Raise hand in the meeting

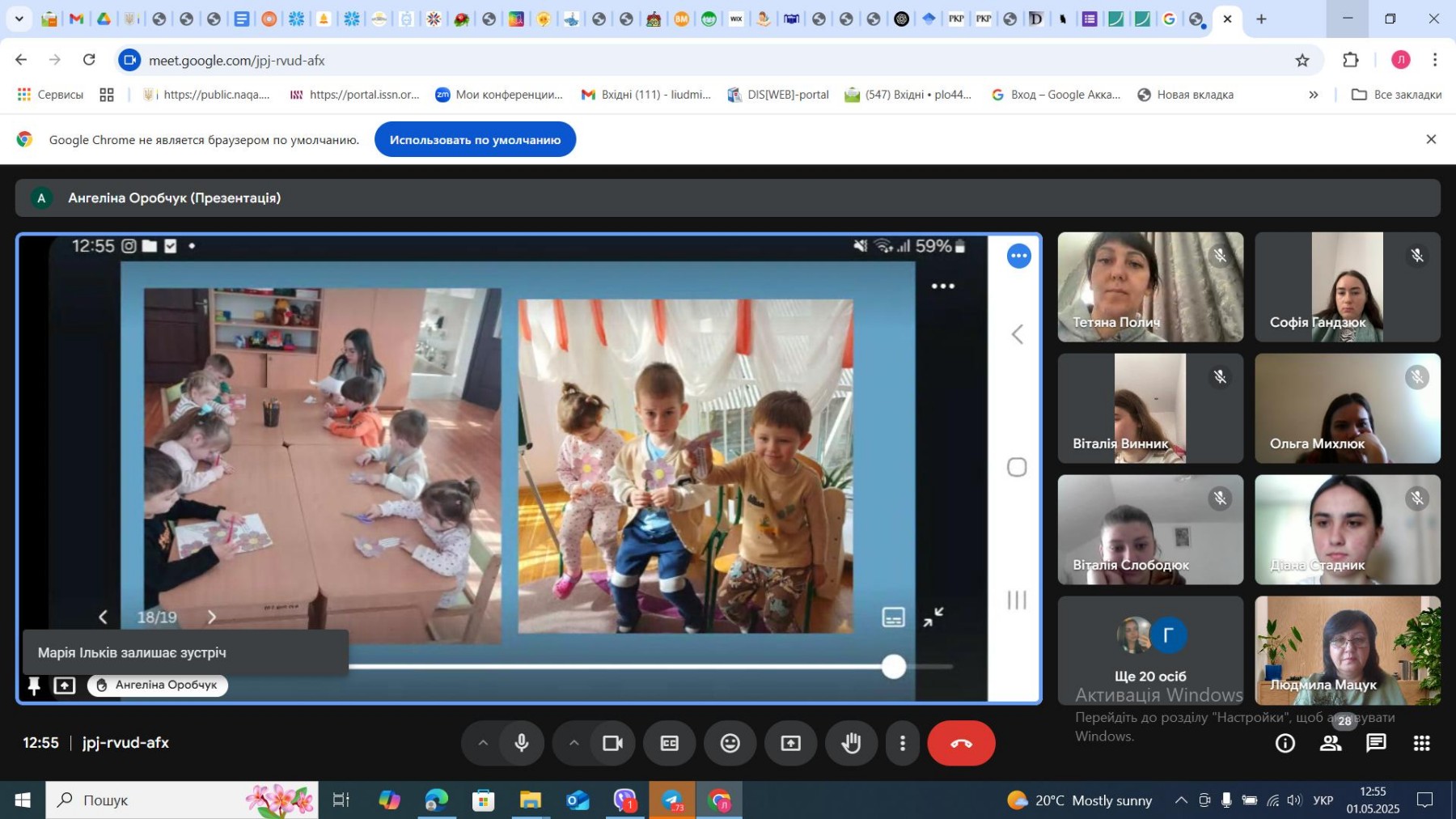coord(851,743)
